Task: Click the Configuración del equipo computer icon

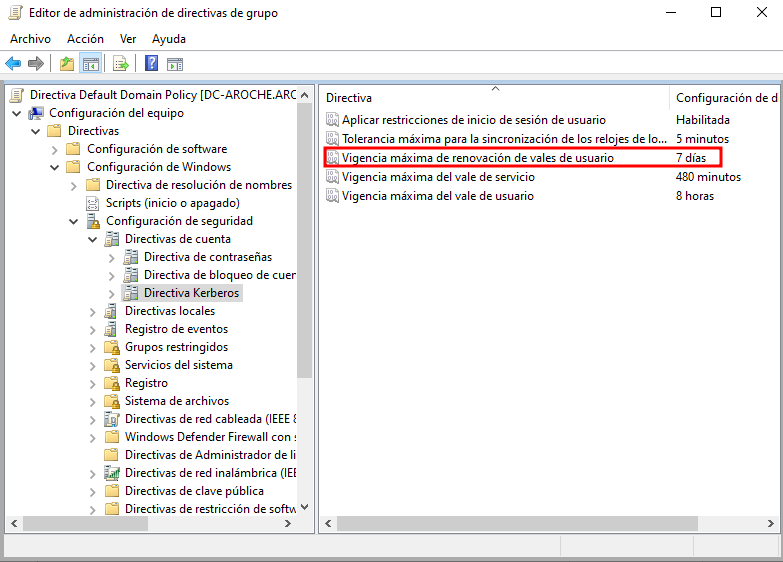Action: [x=36, y=113]
